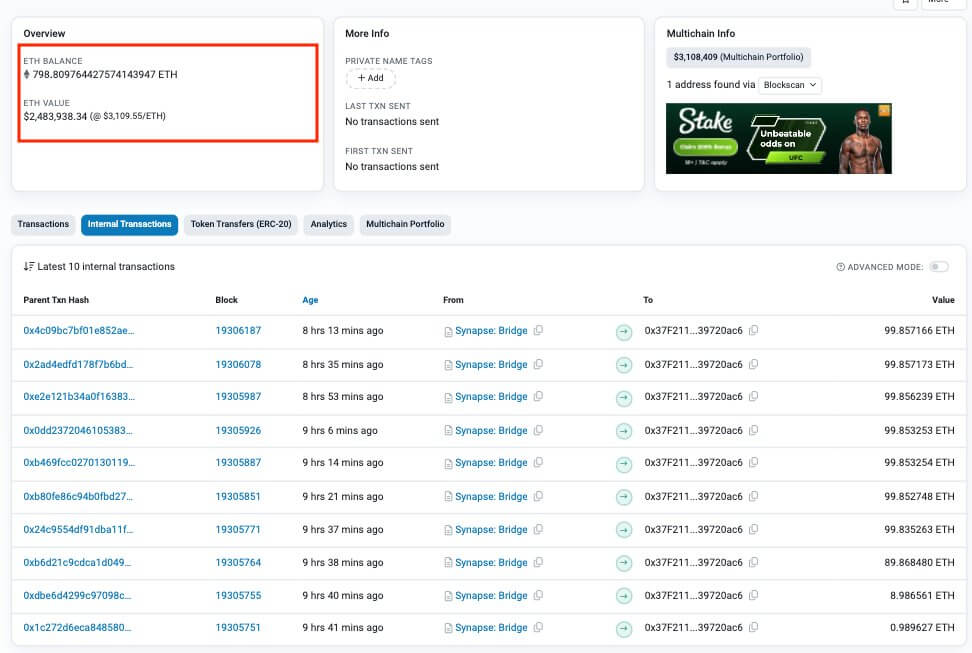Click the green arrow icon in first transaction row
Image resolution: width=972 pixels, height=653 pixels.
pyautogui.click(x=624, y=330)
